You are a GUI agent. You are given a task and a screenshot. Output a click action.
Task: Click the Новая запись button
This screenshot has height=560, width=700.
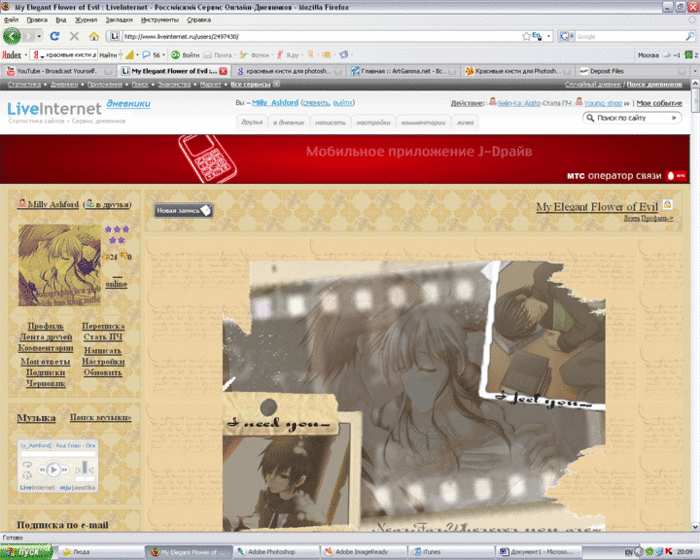183,210
